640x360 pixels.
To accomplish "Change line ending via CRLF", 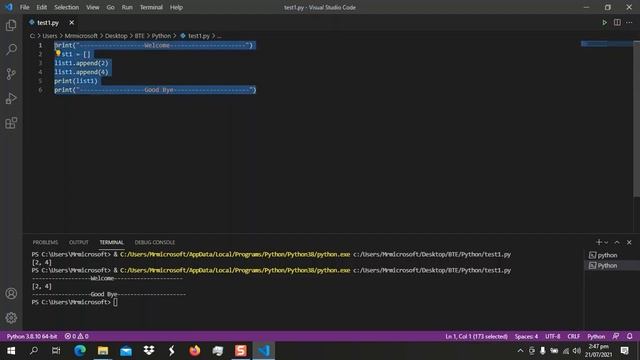I will tap(573, 336).
